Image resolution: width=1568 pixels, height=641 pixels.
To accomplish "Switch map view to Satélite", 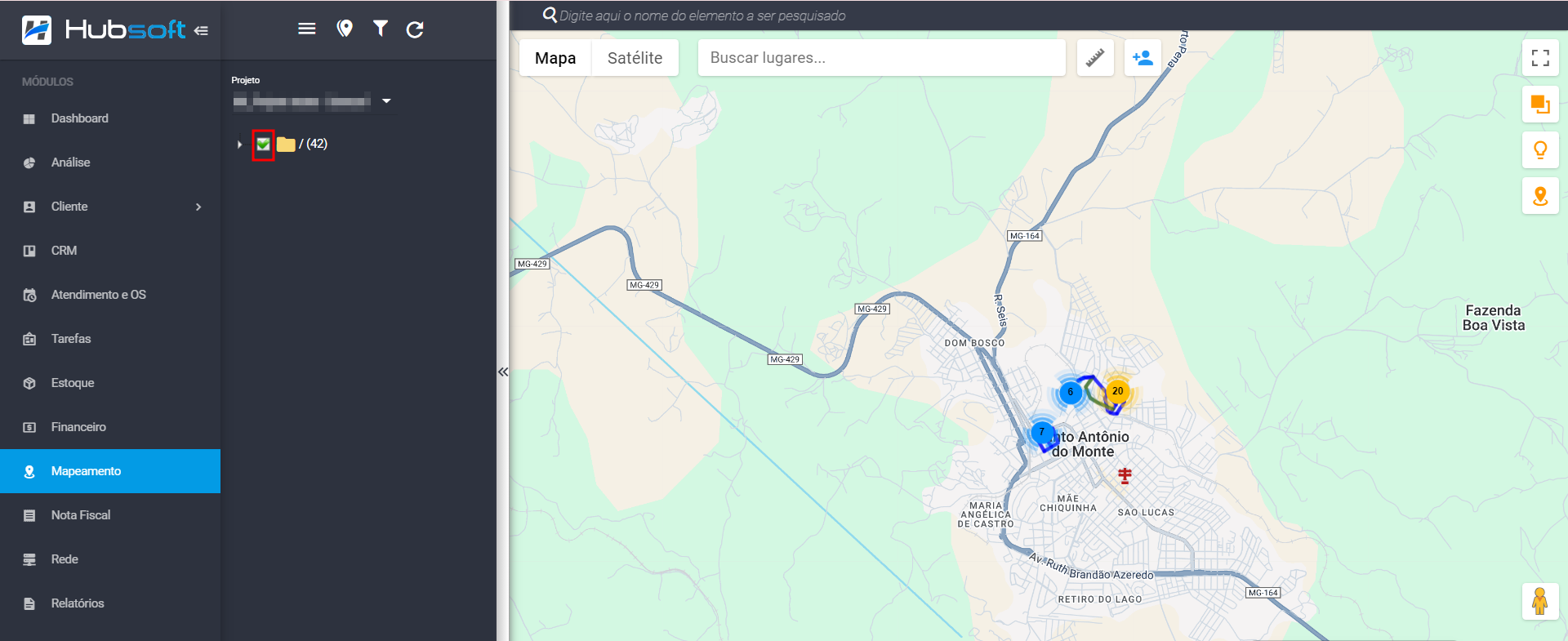I will (x=635, y=58).
